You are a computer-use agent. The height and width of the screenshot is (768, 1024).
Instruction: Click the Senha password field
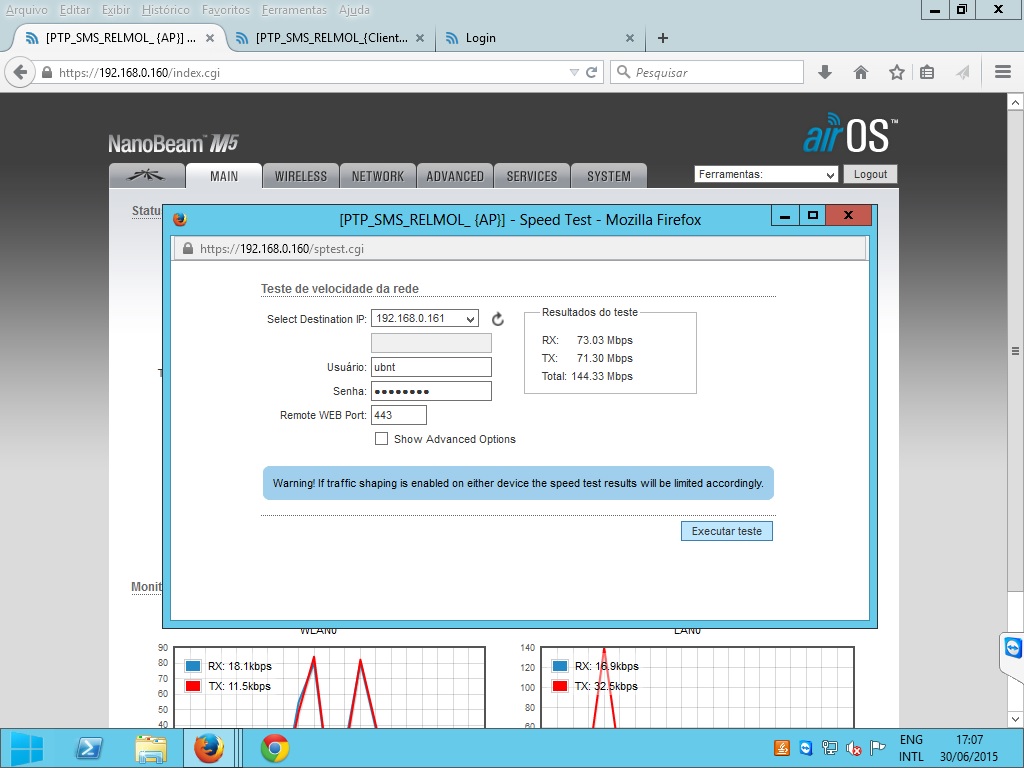pyautogui.click(x=431, y=391)
